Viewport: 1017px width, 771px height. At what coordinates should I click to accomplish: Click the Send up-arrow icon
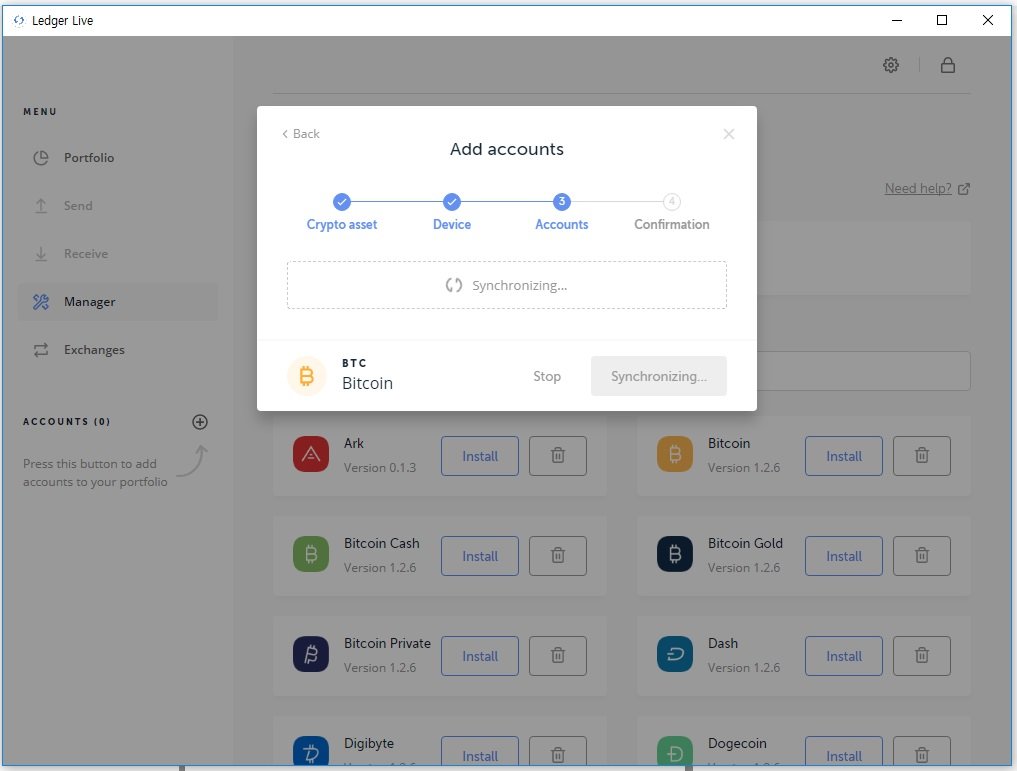[41, 206]
